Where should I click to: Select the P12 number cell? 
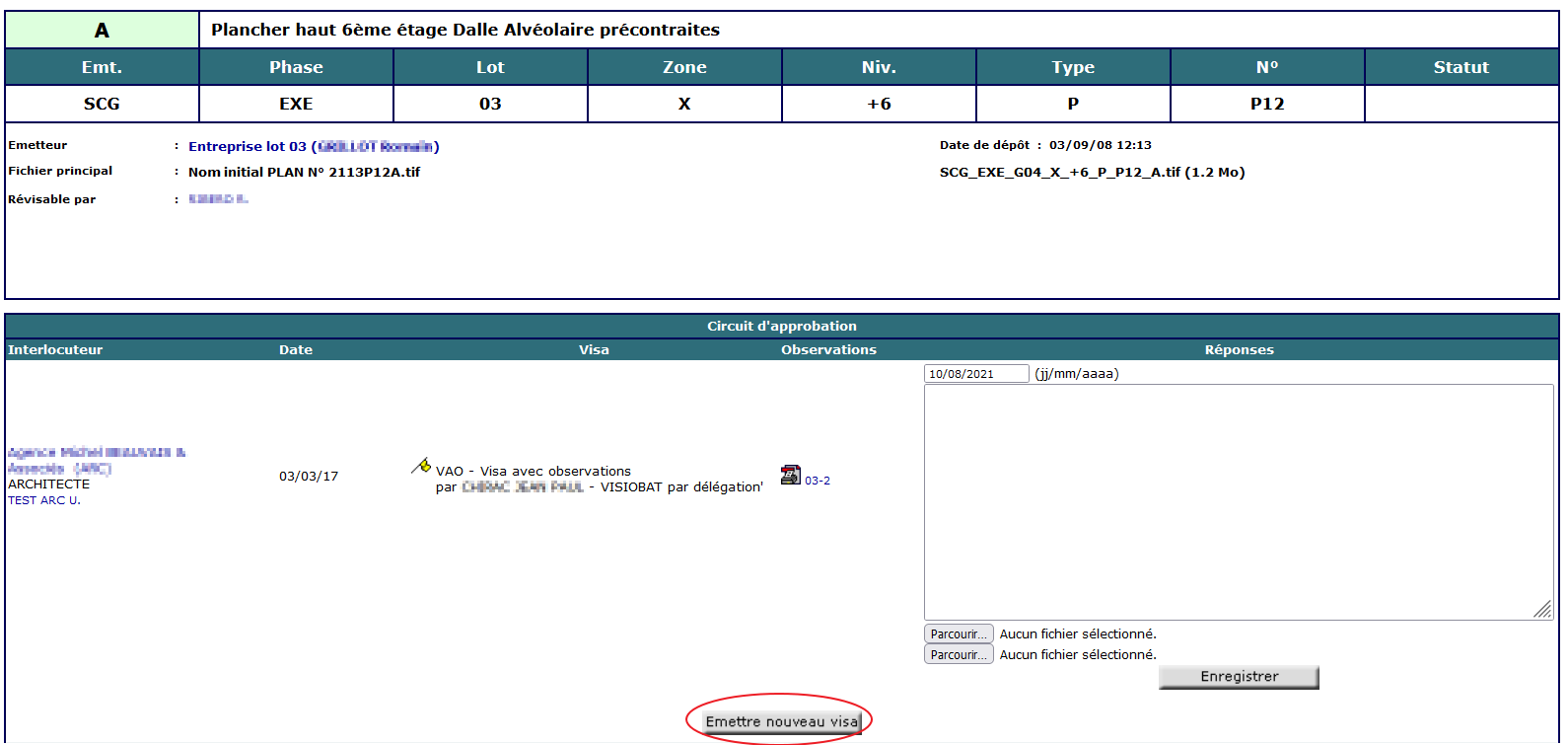point(1267,104)
